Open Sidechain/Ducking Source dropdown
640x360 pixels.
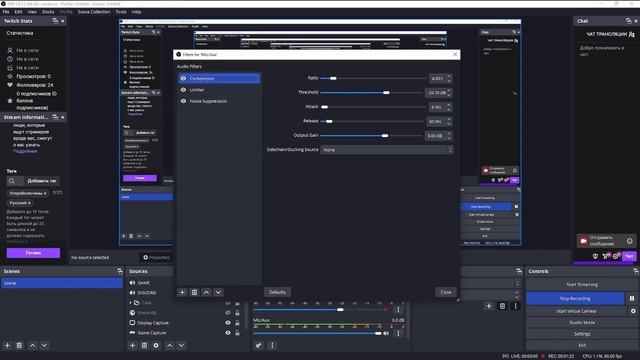tap(387, 150)
